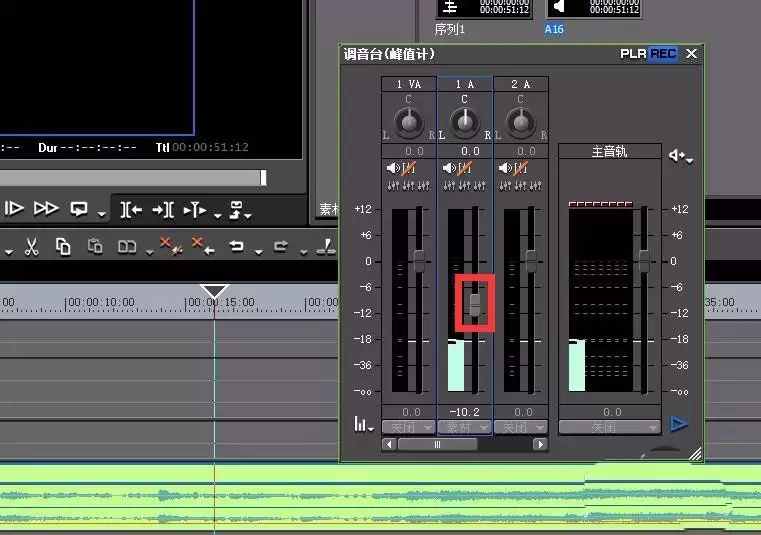Viewport: 761px width, 535px height.
Task: Click the mixer horizontal scrollbar thumb
Action: pyautogui.click(x=437, y=444)
